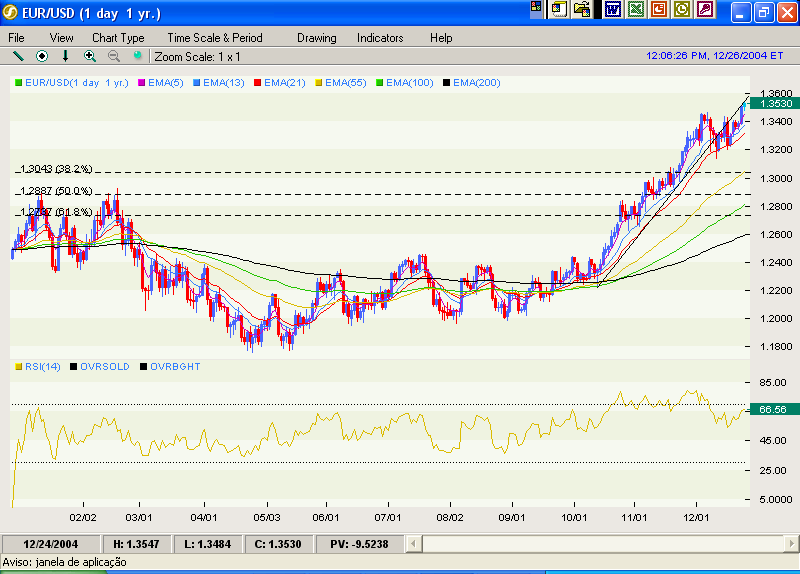Image resolution: width=800 pixels, height=574 pixels.
Task: Launch Excel from the Office shortcut bar
Action: (635, 10)
